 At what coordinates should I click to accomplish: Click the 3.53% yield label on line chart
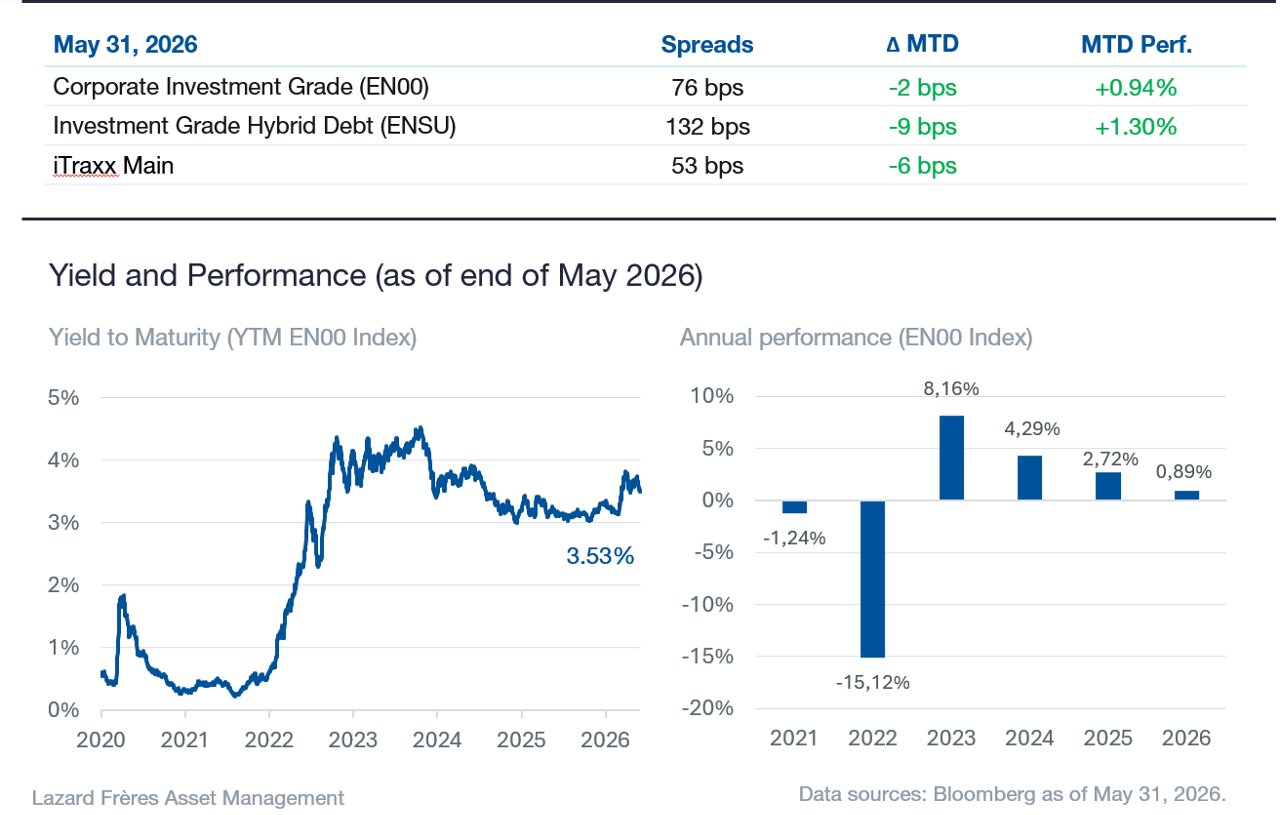pos(600,556)
